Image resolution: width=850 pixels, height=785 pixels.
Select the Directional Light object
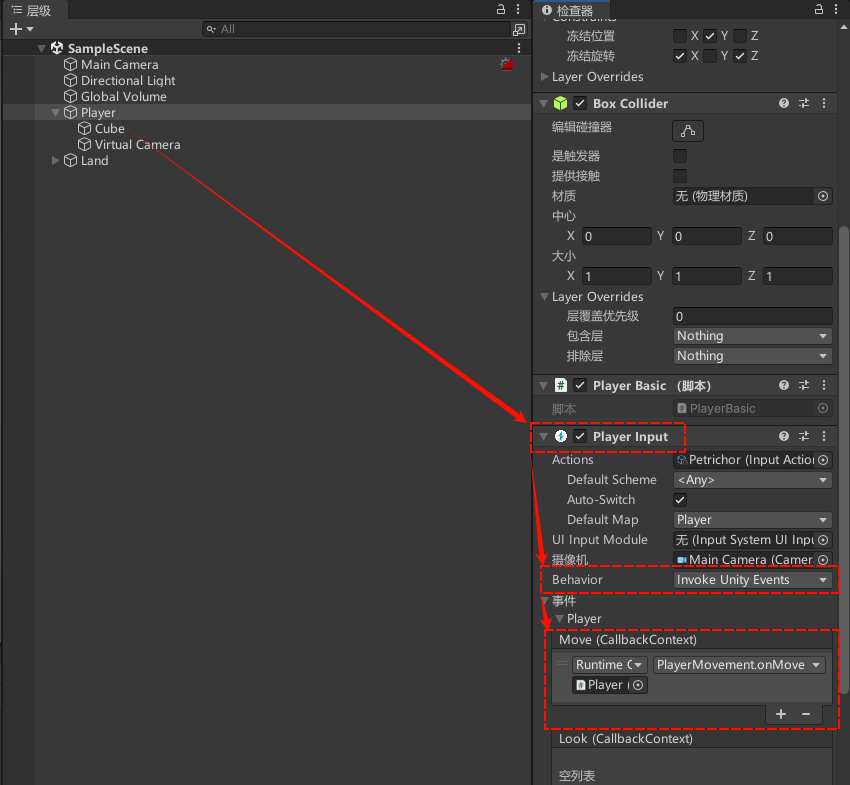(x=128, y=80)
